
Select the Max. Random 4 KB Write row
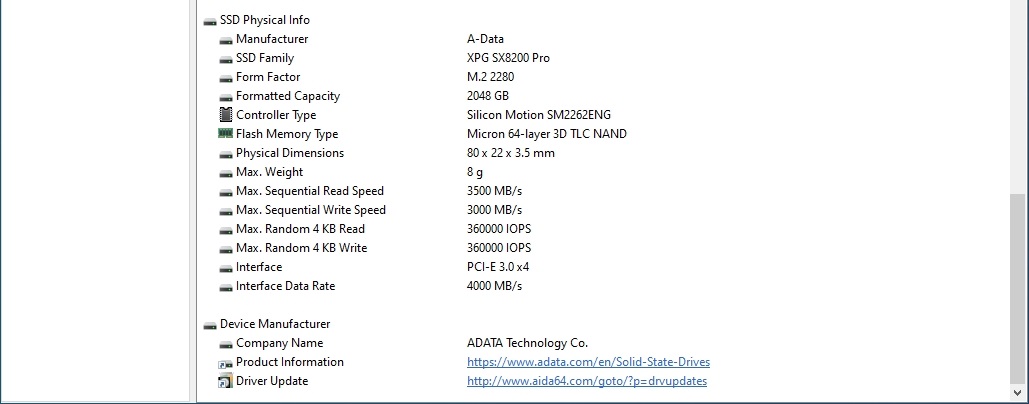[x=604, y=248]
